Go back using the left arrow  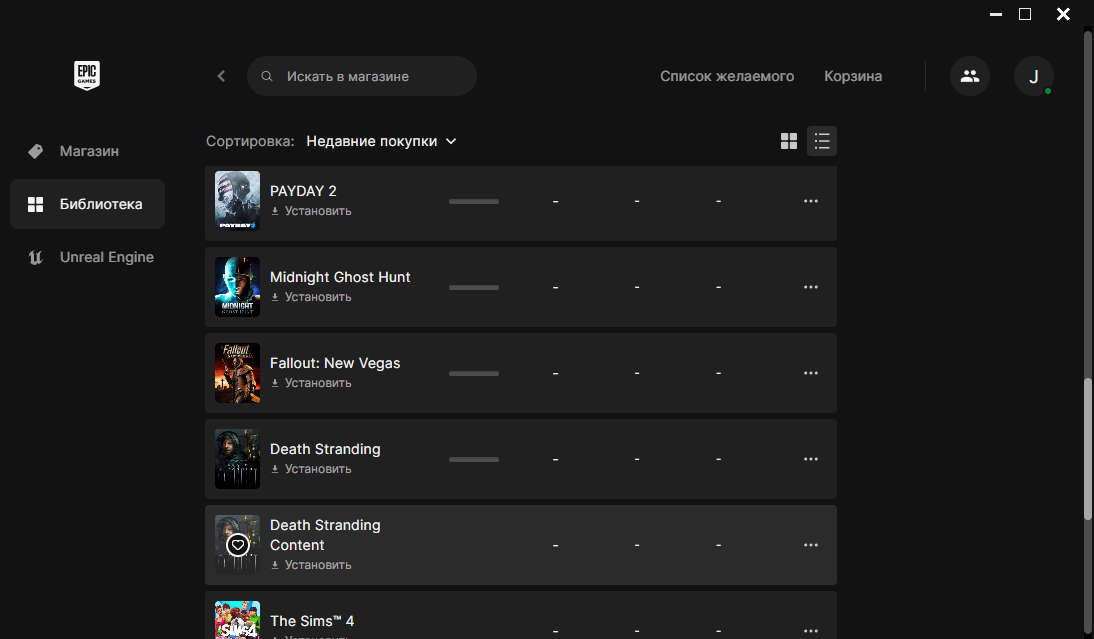point(221,76)
